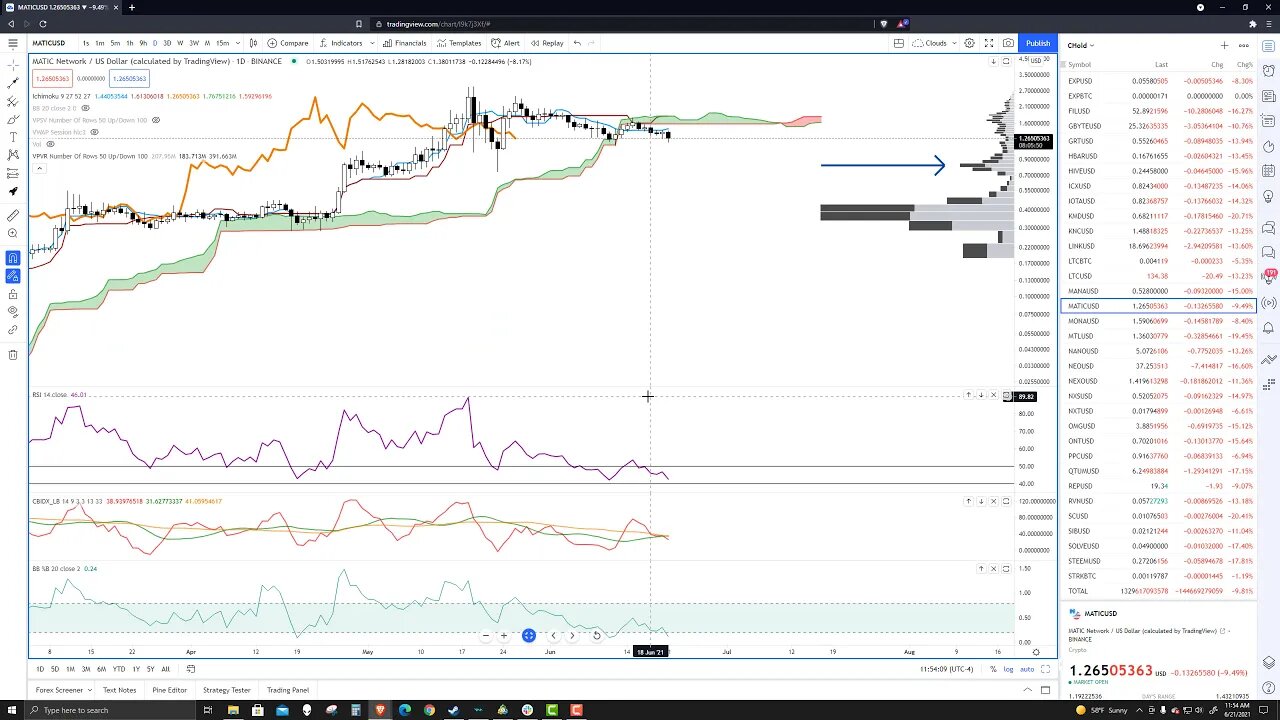Reset chart view button
This screenshot has width=1280, height=720.
(x=596, y=635)
